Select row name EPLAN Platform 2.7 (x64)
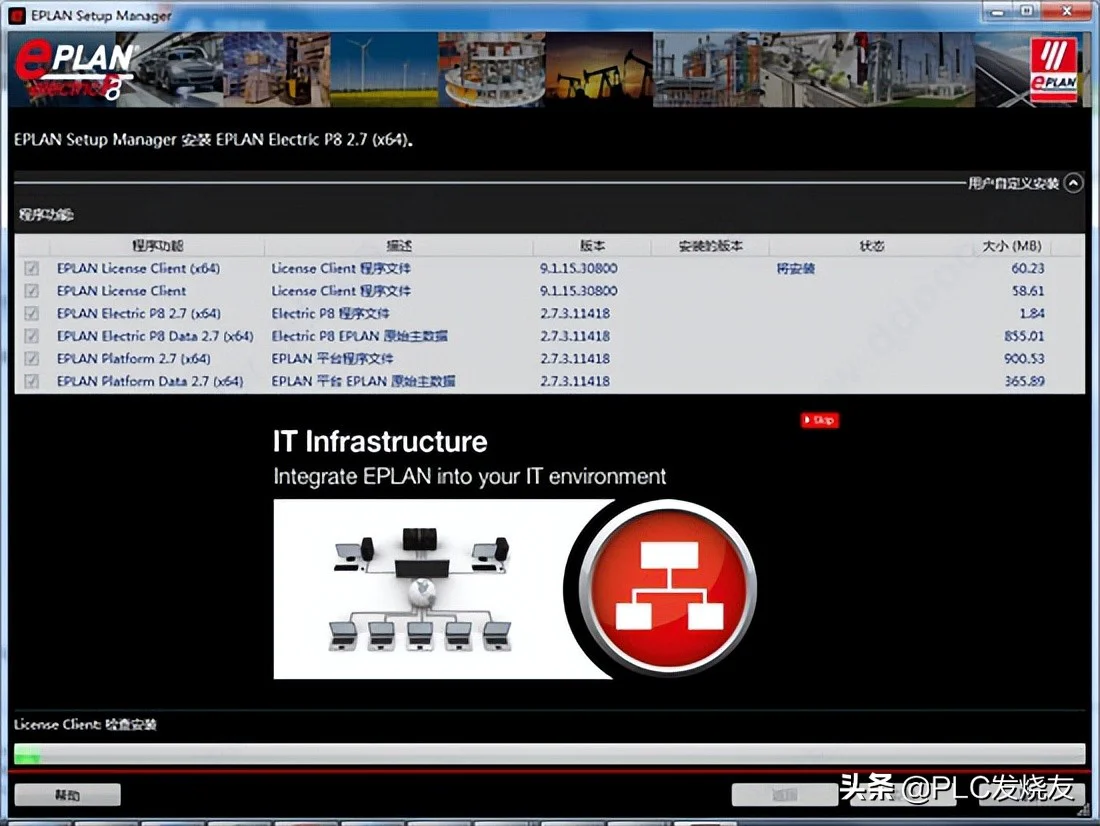1100x826 pixels. pos(133,358)
